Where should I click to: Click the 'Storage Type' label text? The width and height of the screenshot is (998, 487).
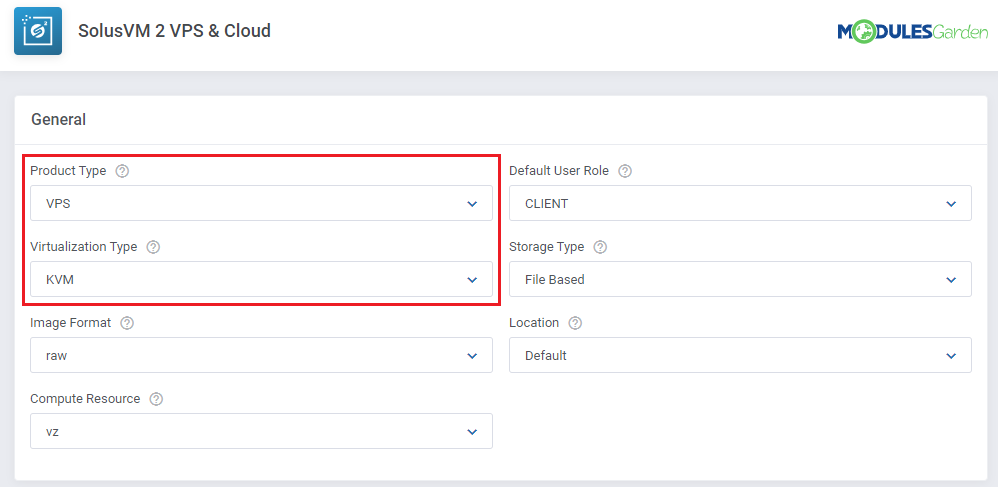click(x=547, y=247)
